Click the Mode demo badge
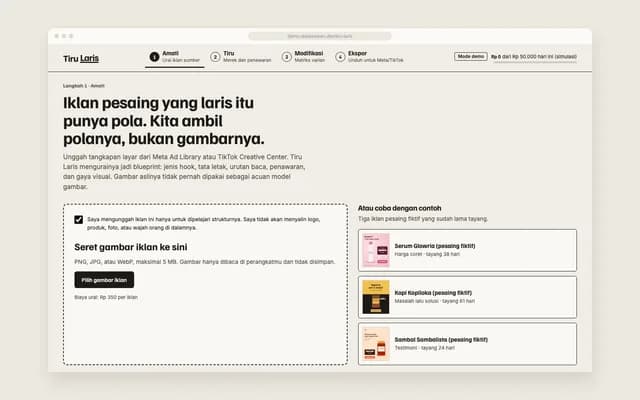 point(471,56)
